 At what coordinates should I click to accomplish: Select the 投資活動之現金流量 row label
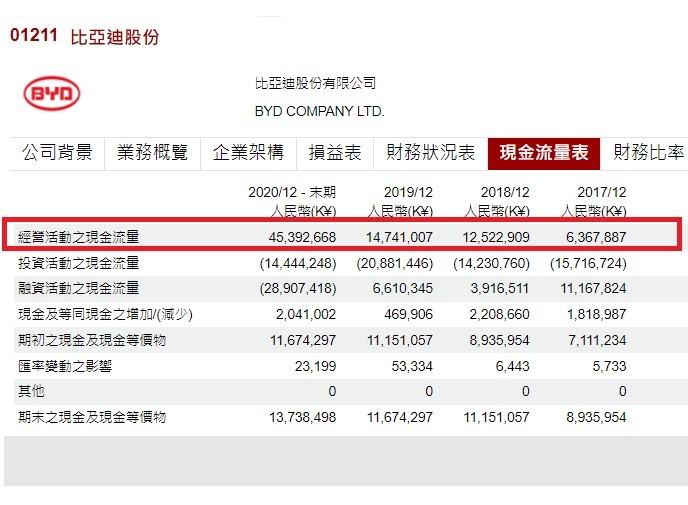tap(79, 263)
